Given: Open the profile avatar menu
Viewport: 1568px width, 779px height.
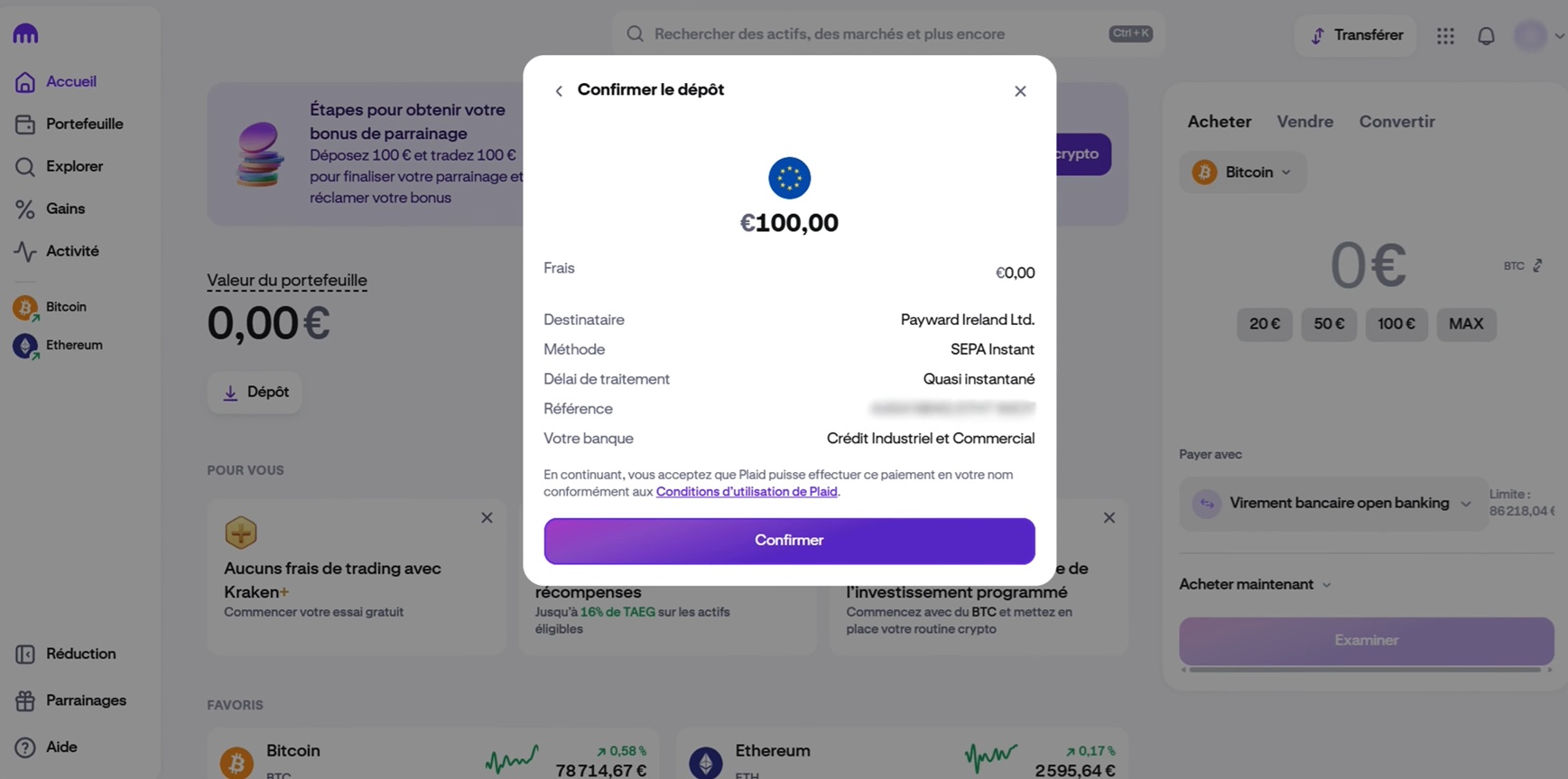Looking at the screenshot, I should coord(1531,36).
